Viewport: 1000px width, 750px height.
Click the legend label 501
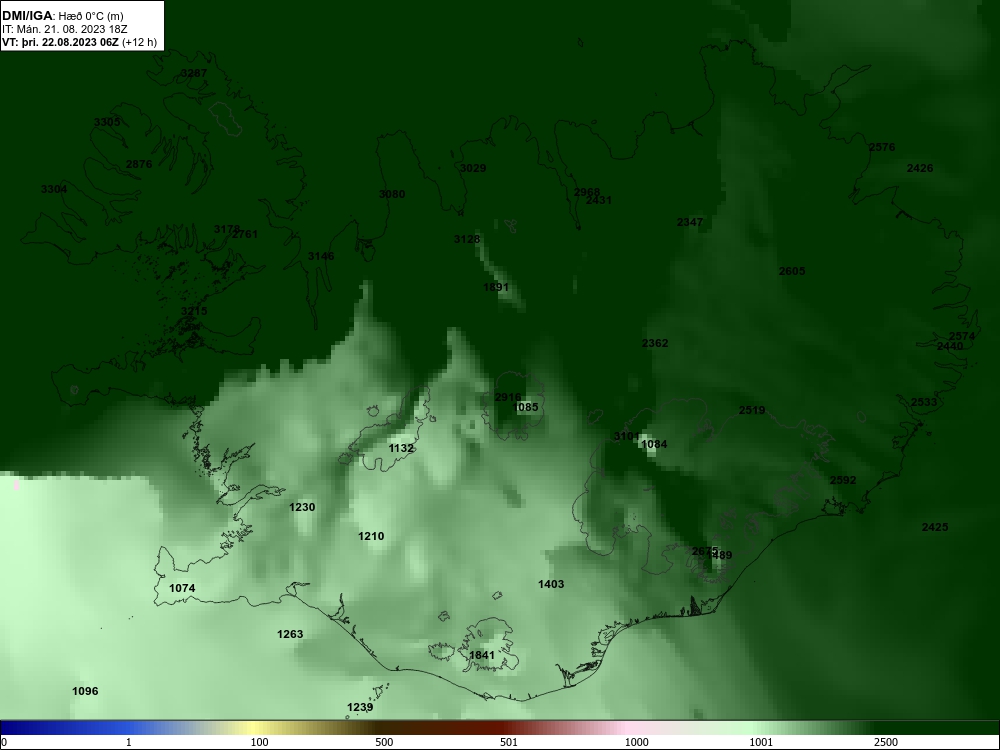[x=509, y=742]
